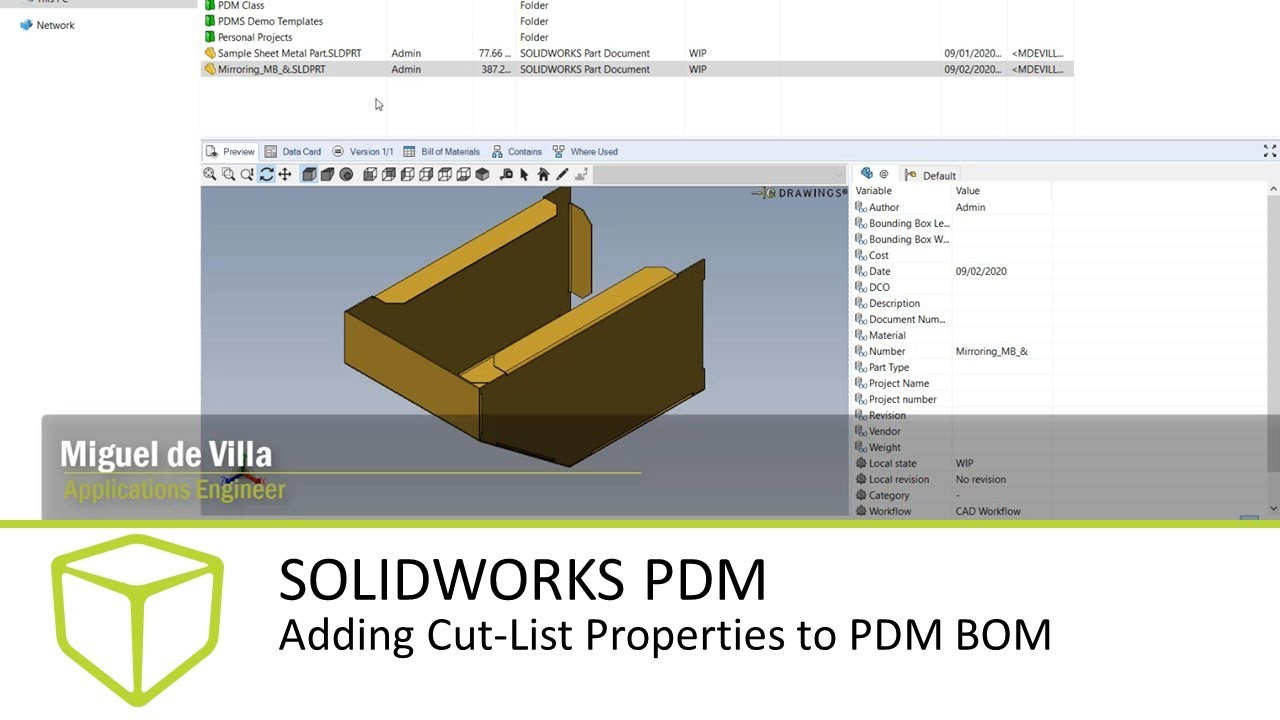
Task: Set the fifth view-orientation cube icon
Action: (x=444, y=174)
